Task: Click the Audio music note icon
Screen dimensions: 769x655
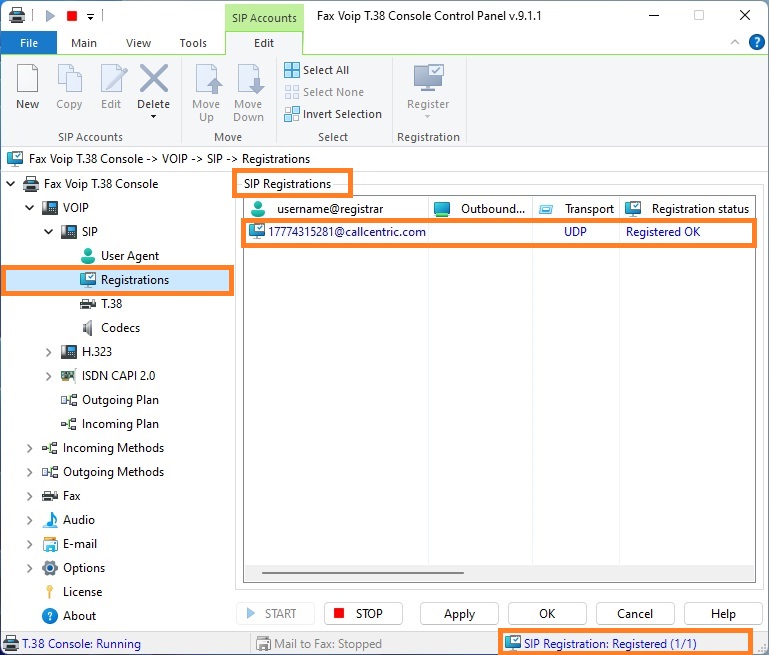Action: (50, 520)
